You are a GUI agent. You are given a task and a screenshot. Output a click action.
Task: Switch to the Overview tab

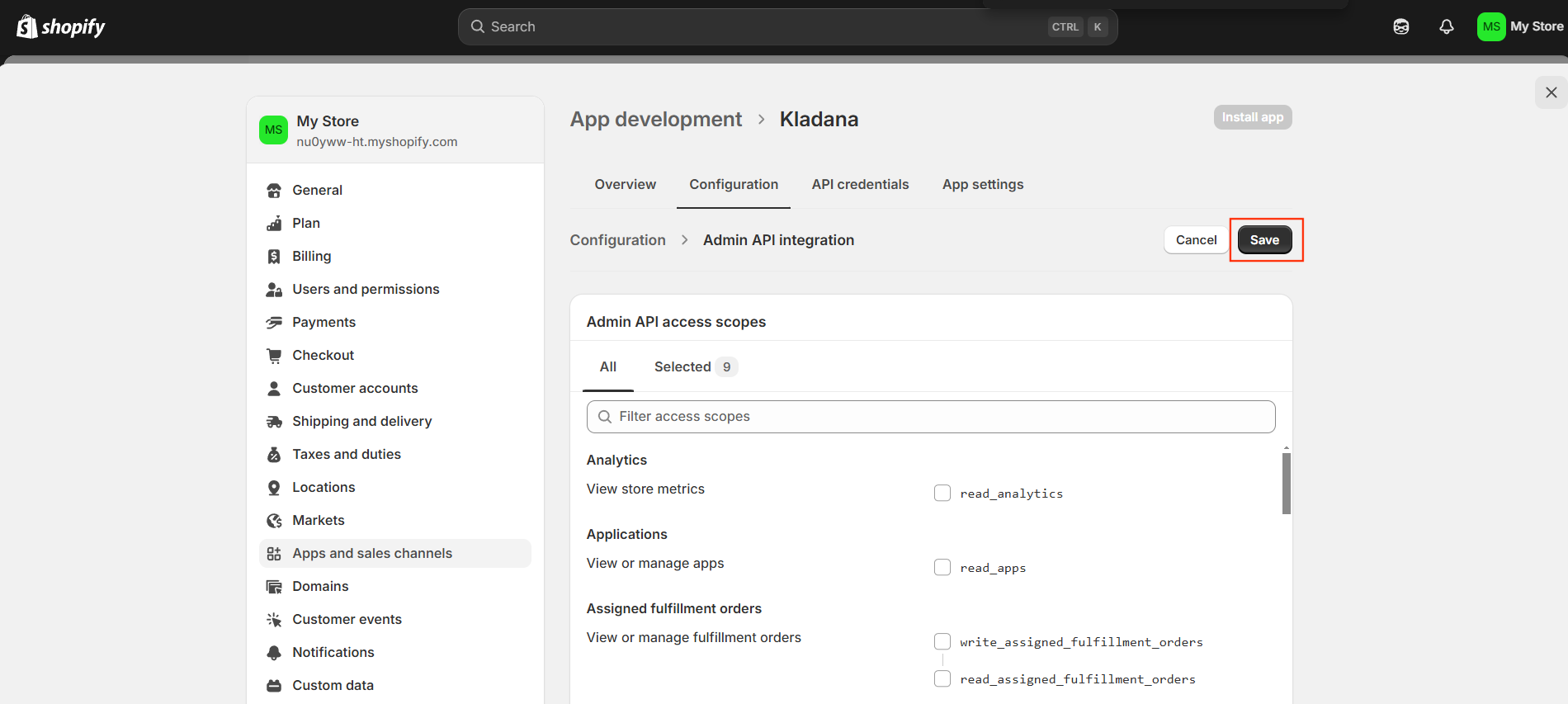(x=626, y=185)
